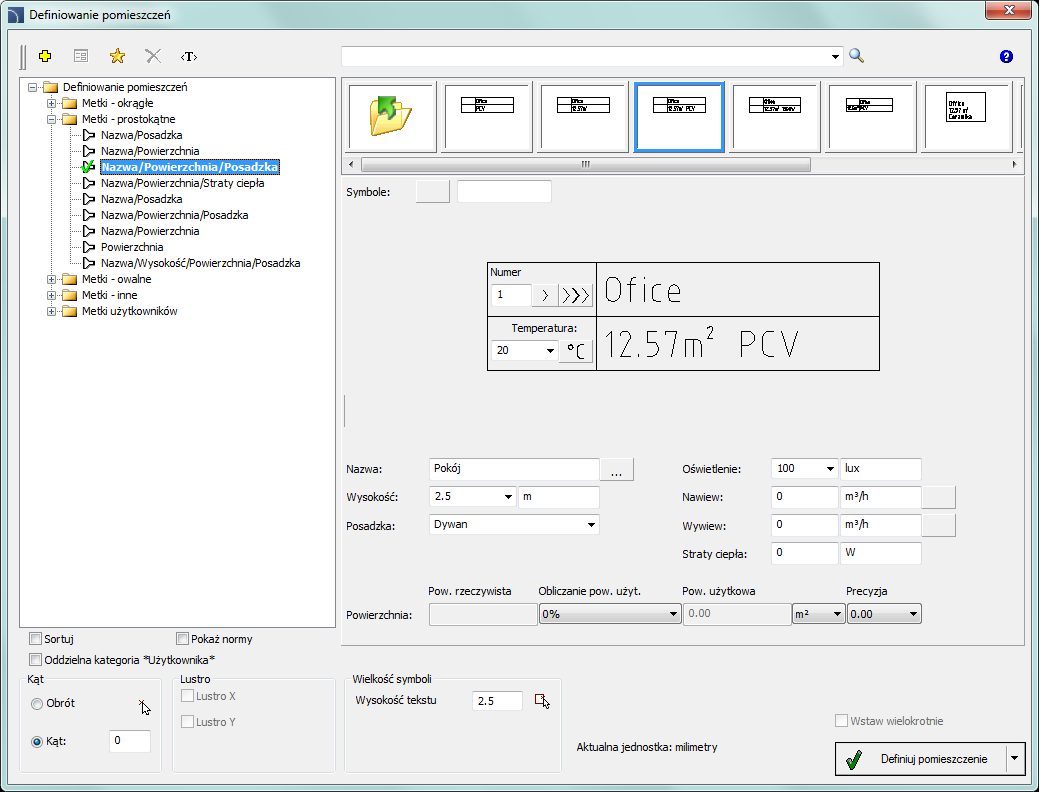
Task: Select Nazwa/Powierzchnia/Straty ciepła tree item
Action: point(182,183)
